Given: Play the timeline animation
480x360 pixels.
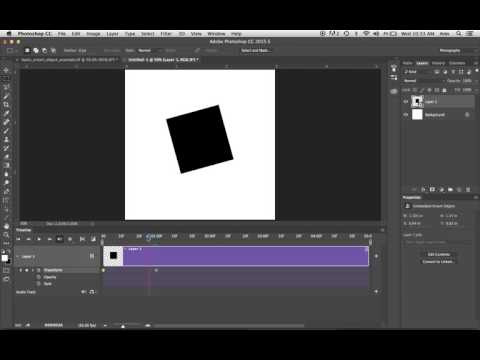Looking at the screenshot, I should [x=39, y=239].
